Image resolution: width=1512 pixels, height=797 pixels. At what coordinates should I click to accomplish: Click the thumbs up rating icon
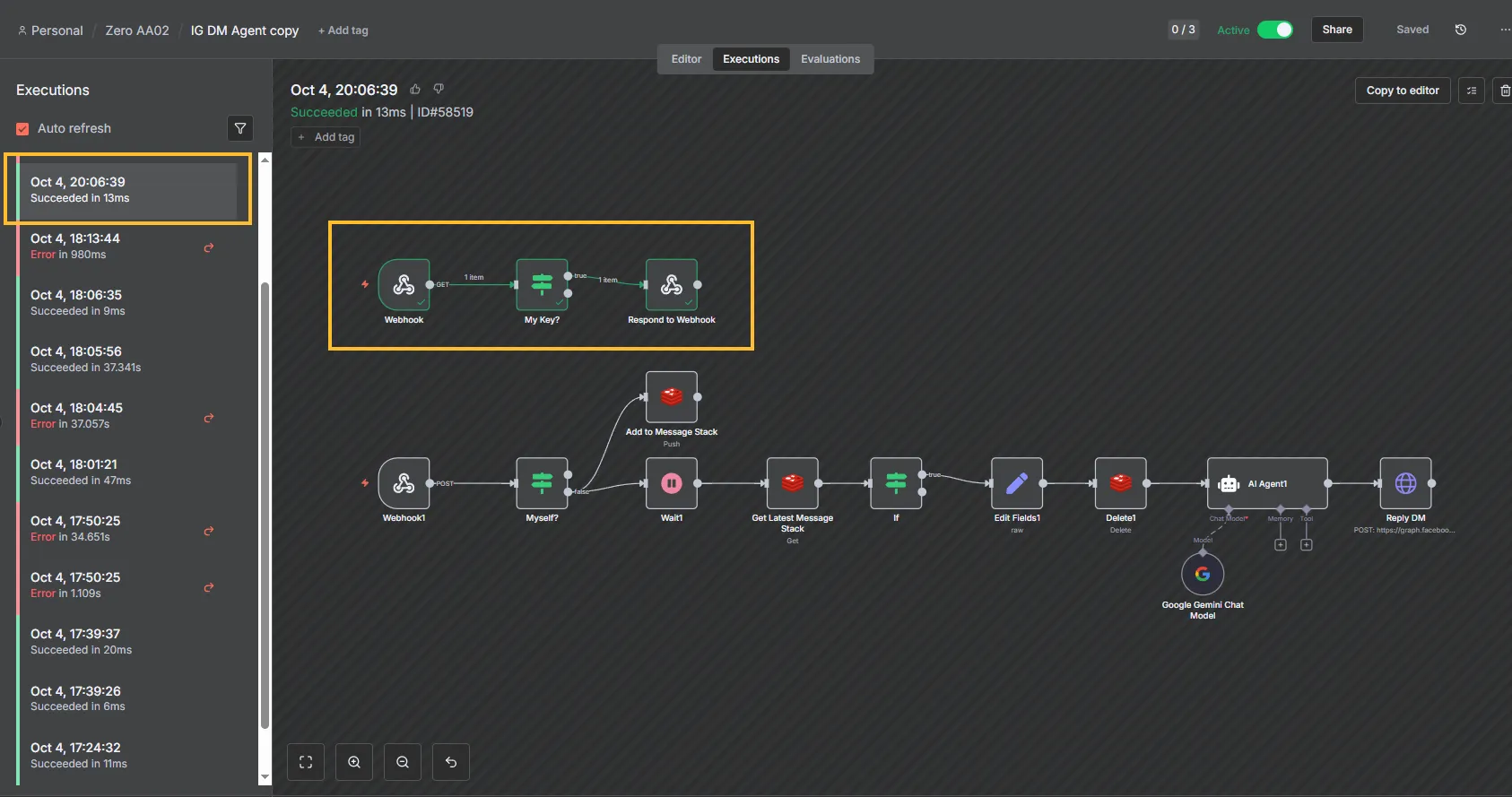tap(415, 89)
